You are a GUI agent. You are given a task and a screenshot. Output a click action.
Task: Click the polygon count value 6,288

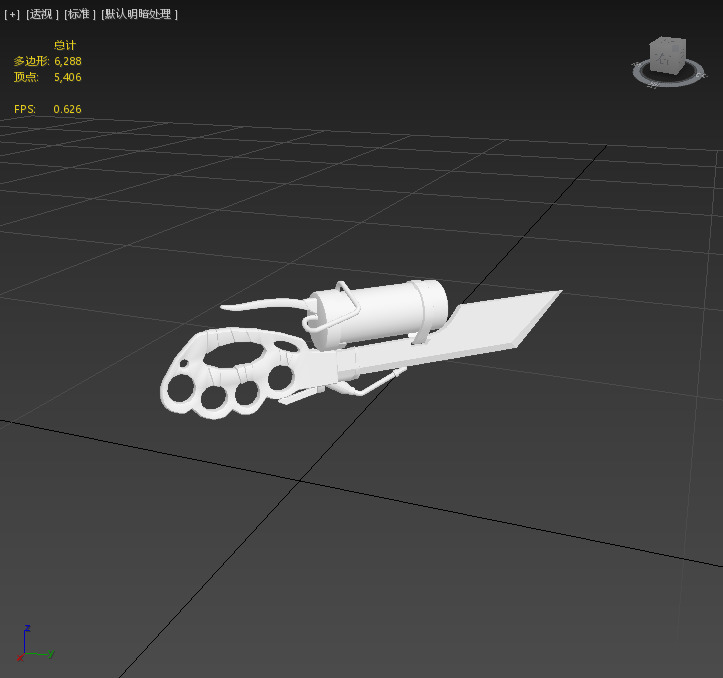(68, 61)
